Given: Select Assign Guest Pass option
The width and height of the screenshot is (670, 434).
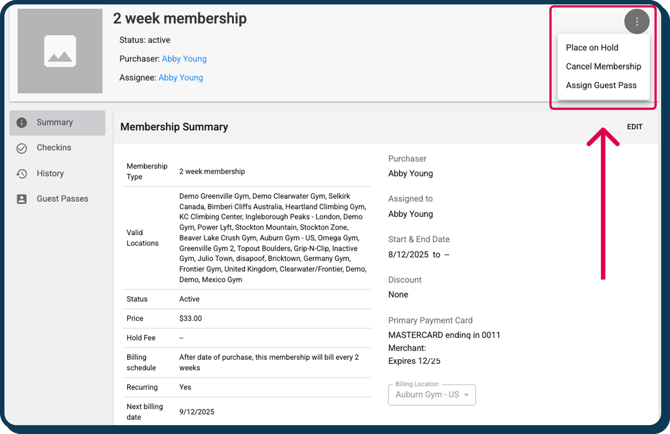Looking at the screenshot, I should coord(601,86).
